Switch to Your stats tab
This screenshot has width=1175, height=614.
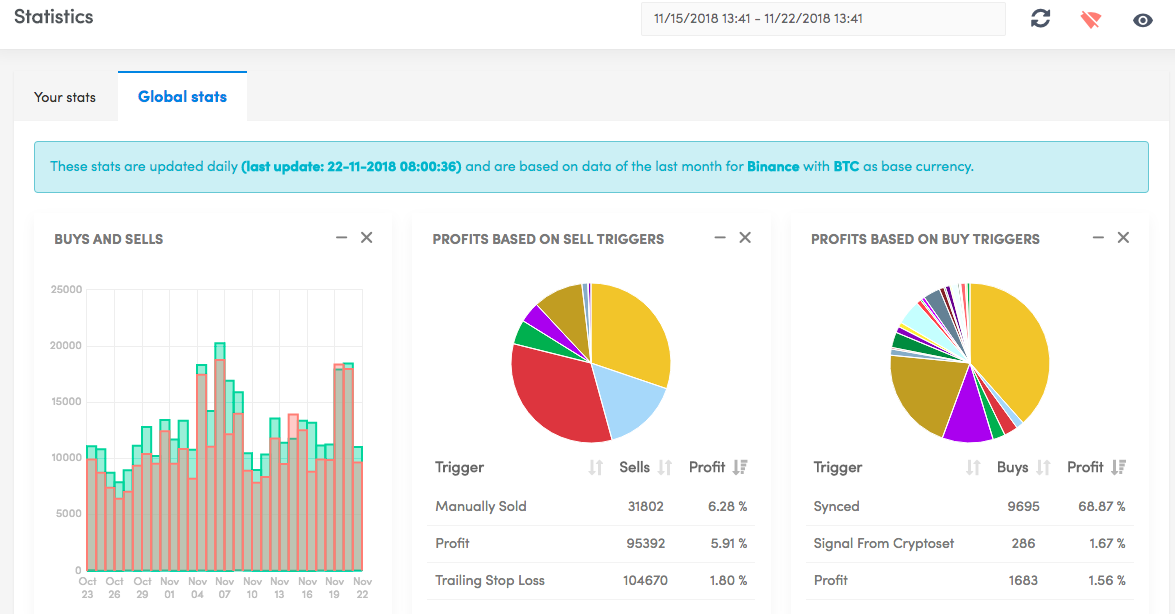point(65,97)
